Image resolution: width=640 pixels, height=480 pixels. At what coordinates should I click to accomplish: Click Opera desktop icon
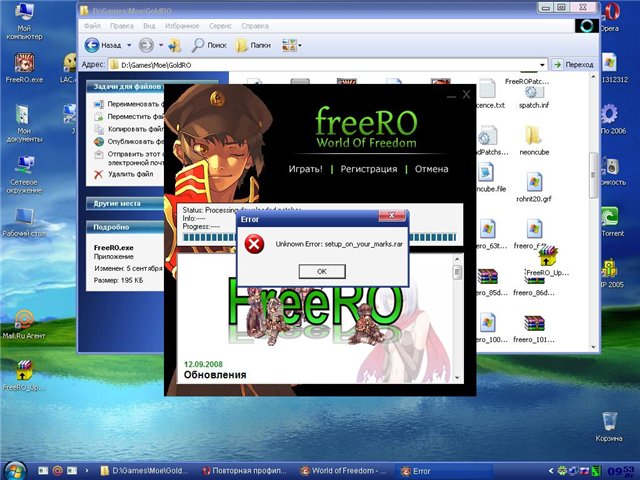pyautogui.click(x=610, y=18)
